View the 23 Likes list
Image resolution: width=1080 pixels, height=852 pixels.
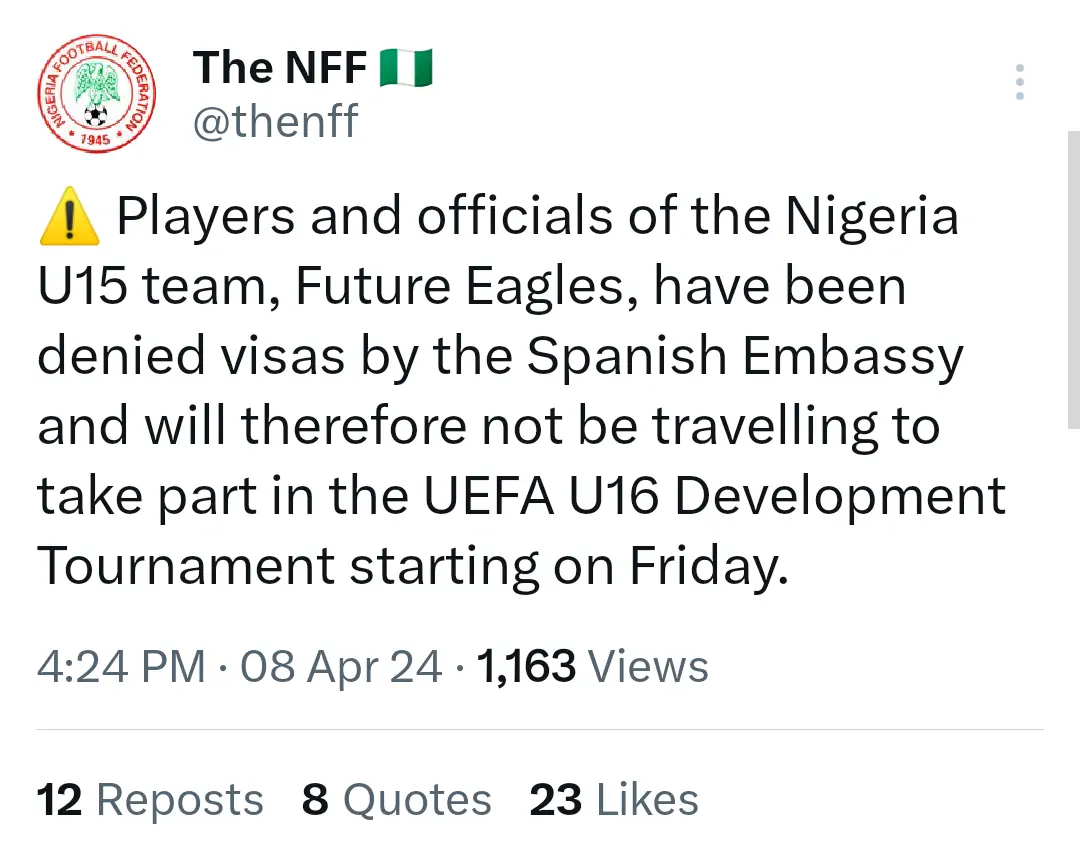pyautogui.click(x=613, y=800)
